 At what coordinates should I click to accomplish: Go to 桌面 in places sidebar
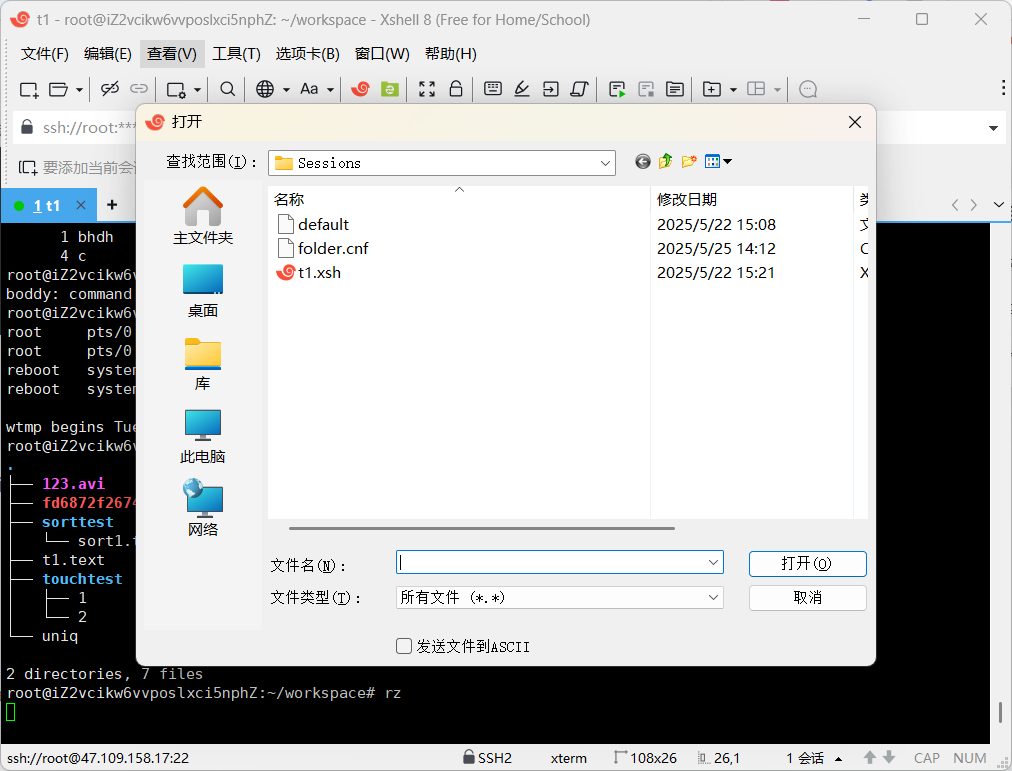click(x=203, y=291)
